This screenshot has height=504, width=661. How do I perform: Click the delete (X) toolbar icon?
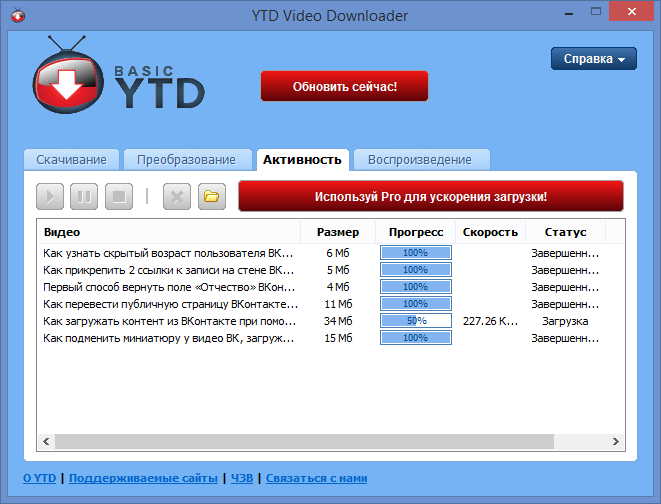tap(177, 196)
